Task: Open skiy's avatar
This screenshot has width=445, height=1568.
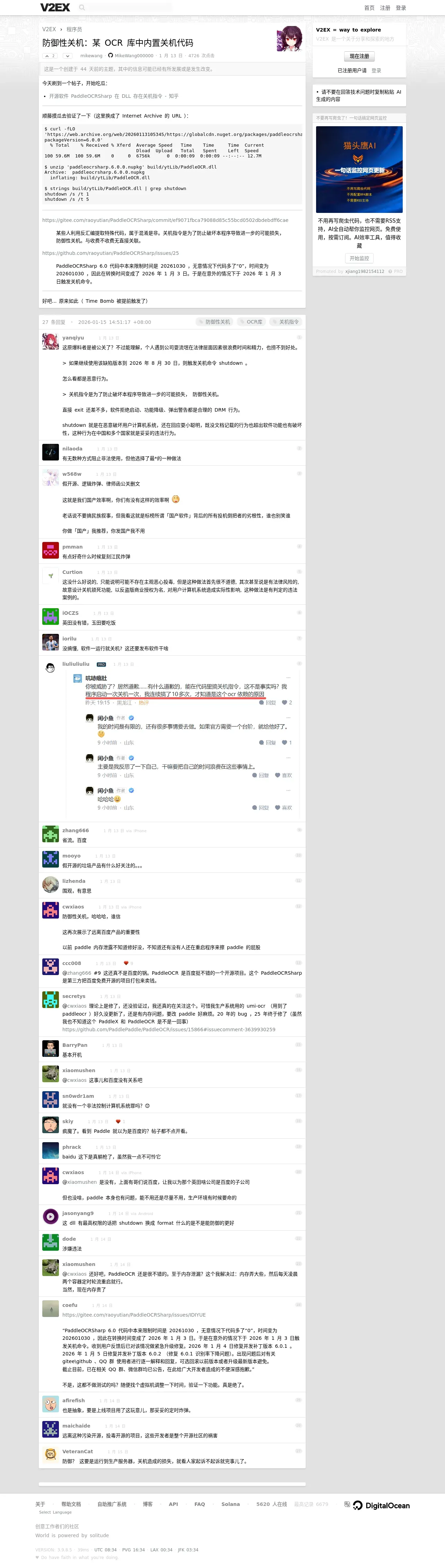Action: coord(50,1125)
